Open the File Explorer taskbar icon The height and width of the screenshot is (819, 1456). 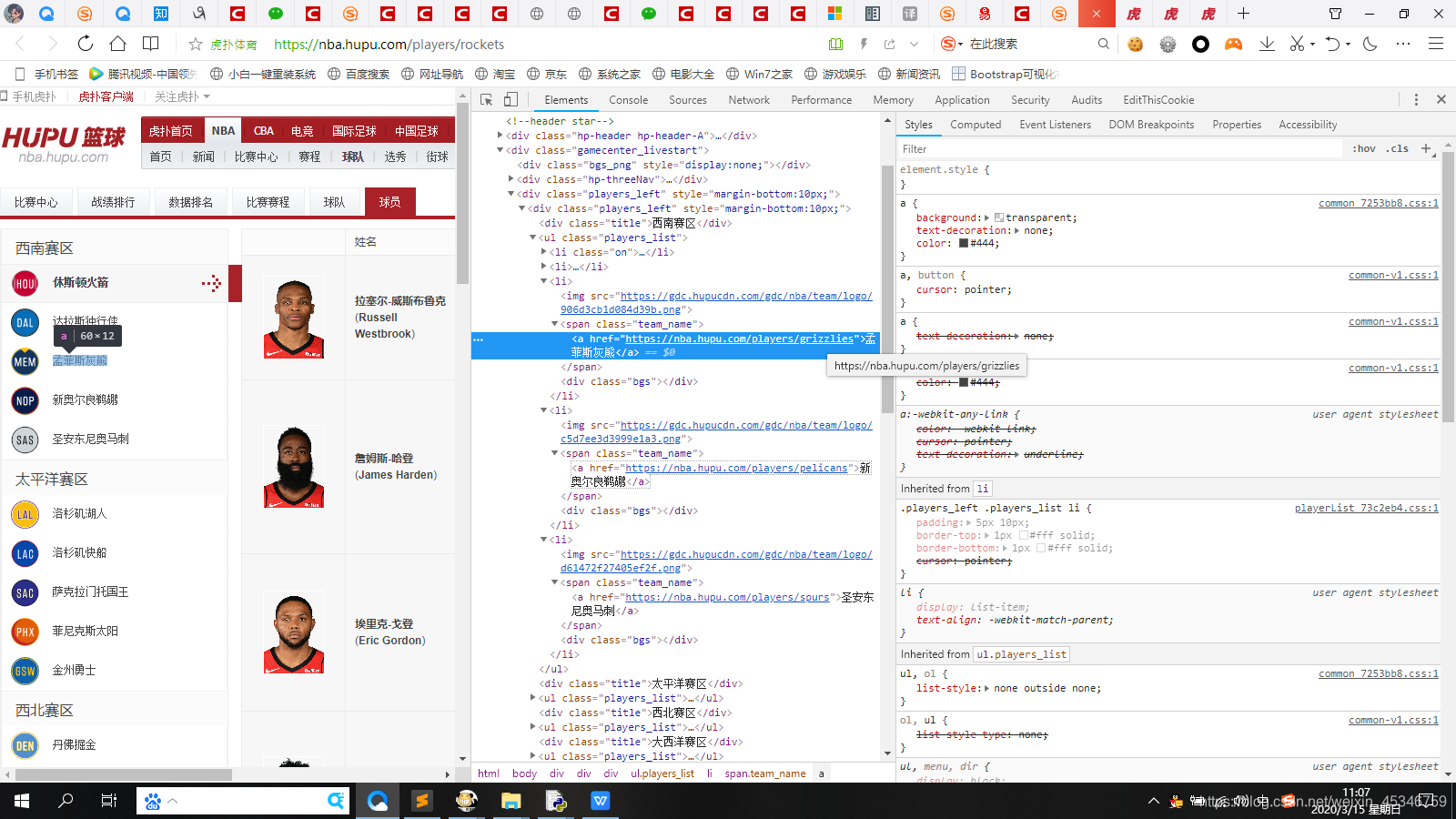point(511,801)
